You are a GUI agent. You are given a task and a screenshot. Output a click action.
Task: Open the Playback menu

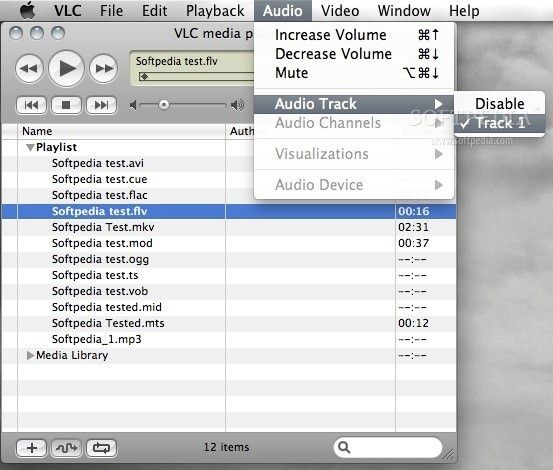[x=215, y=11]
